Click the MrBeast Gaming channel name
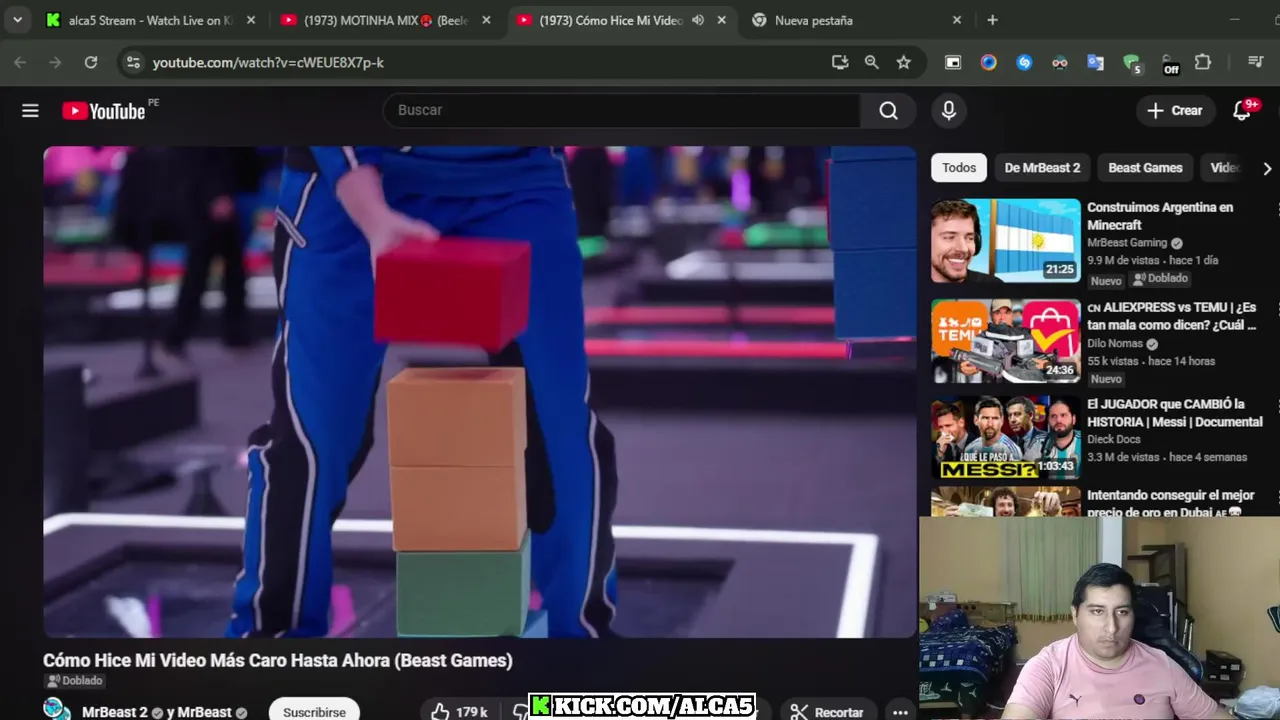The width and height of the screenshot is (1280, 720). coord(1127,243)
